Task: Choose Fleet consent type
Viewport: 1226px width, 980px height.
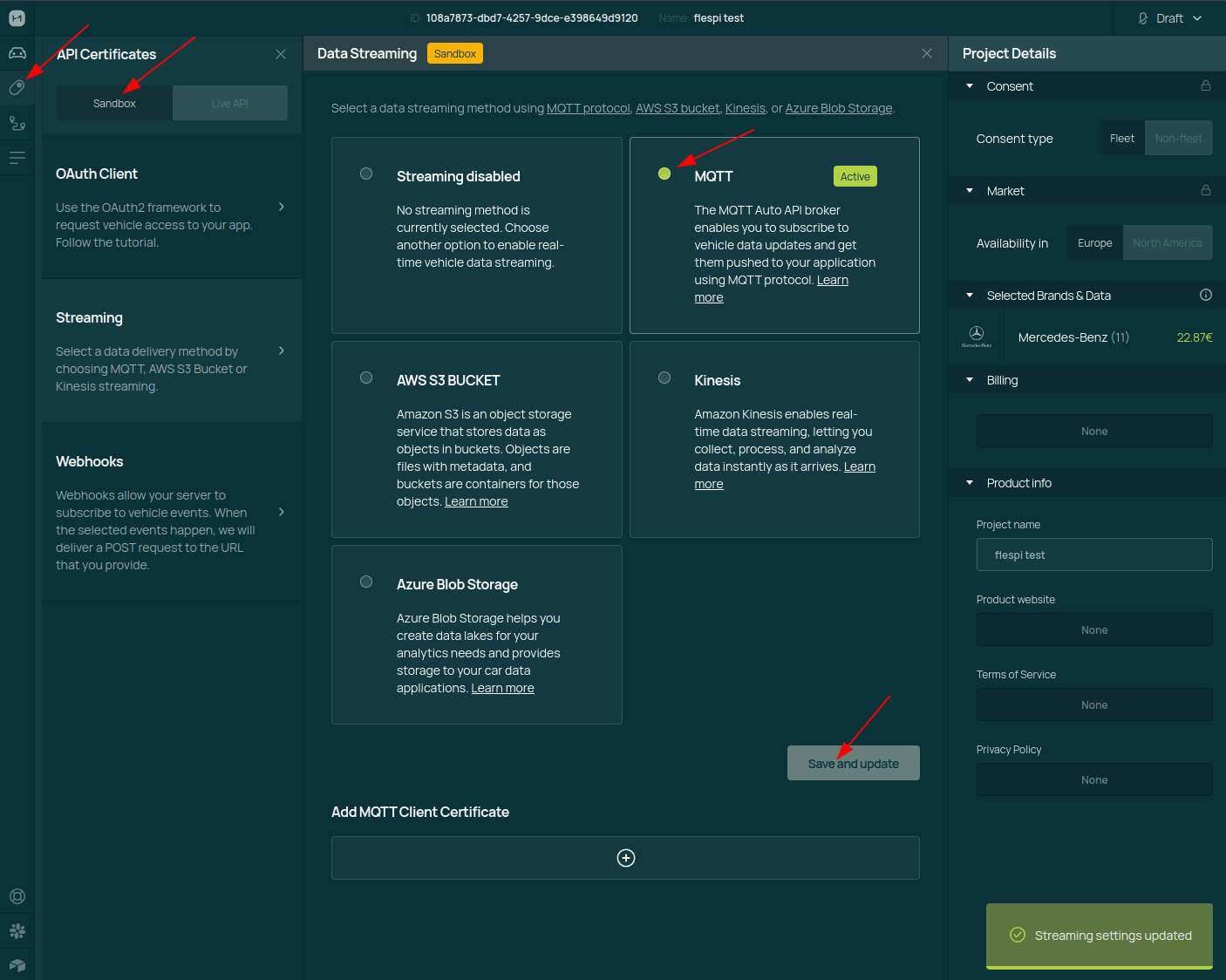Action: click(1122, 138)
